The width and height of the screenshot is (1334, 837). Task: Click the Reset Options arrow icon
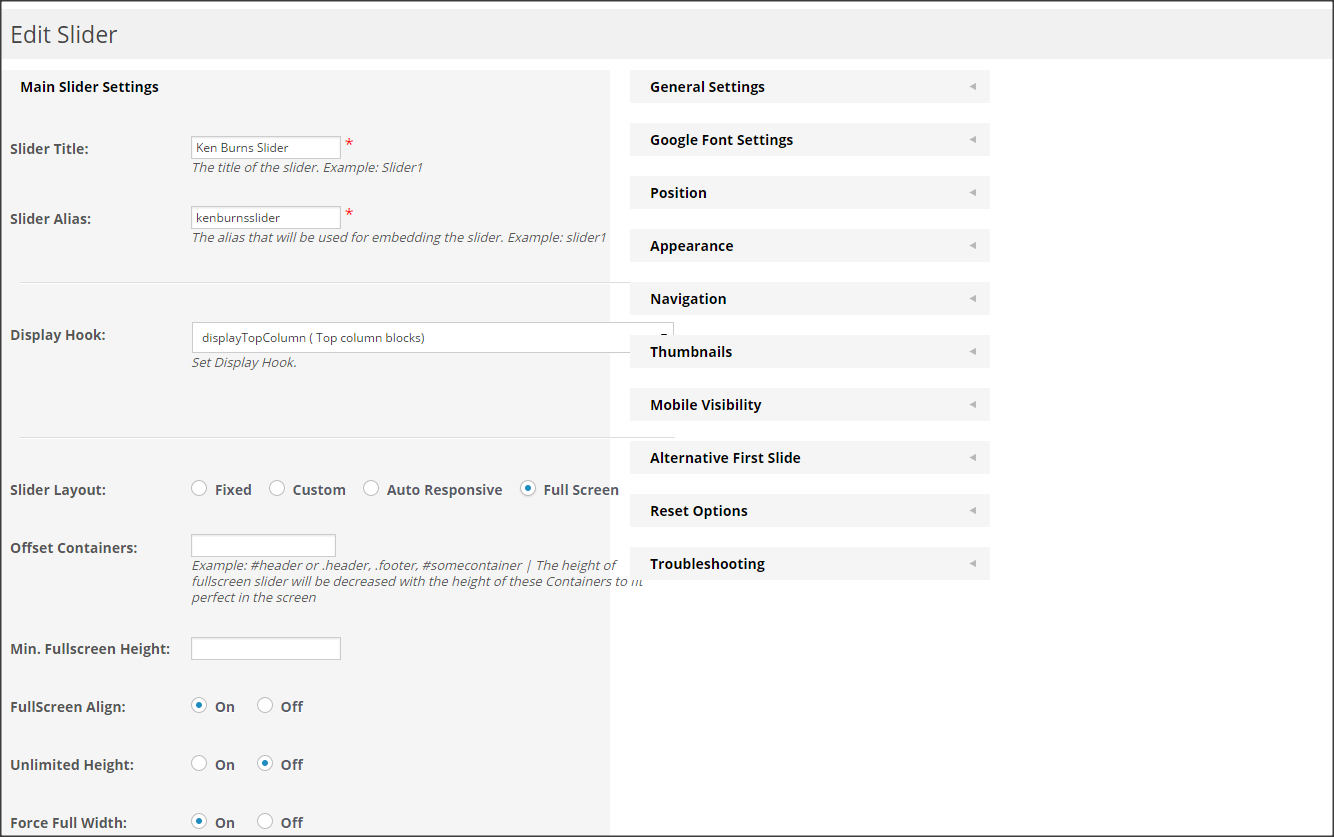tap(972, 511)
